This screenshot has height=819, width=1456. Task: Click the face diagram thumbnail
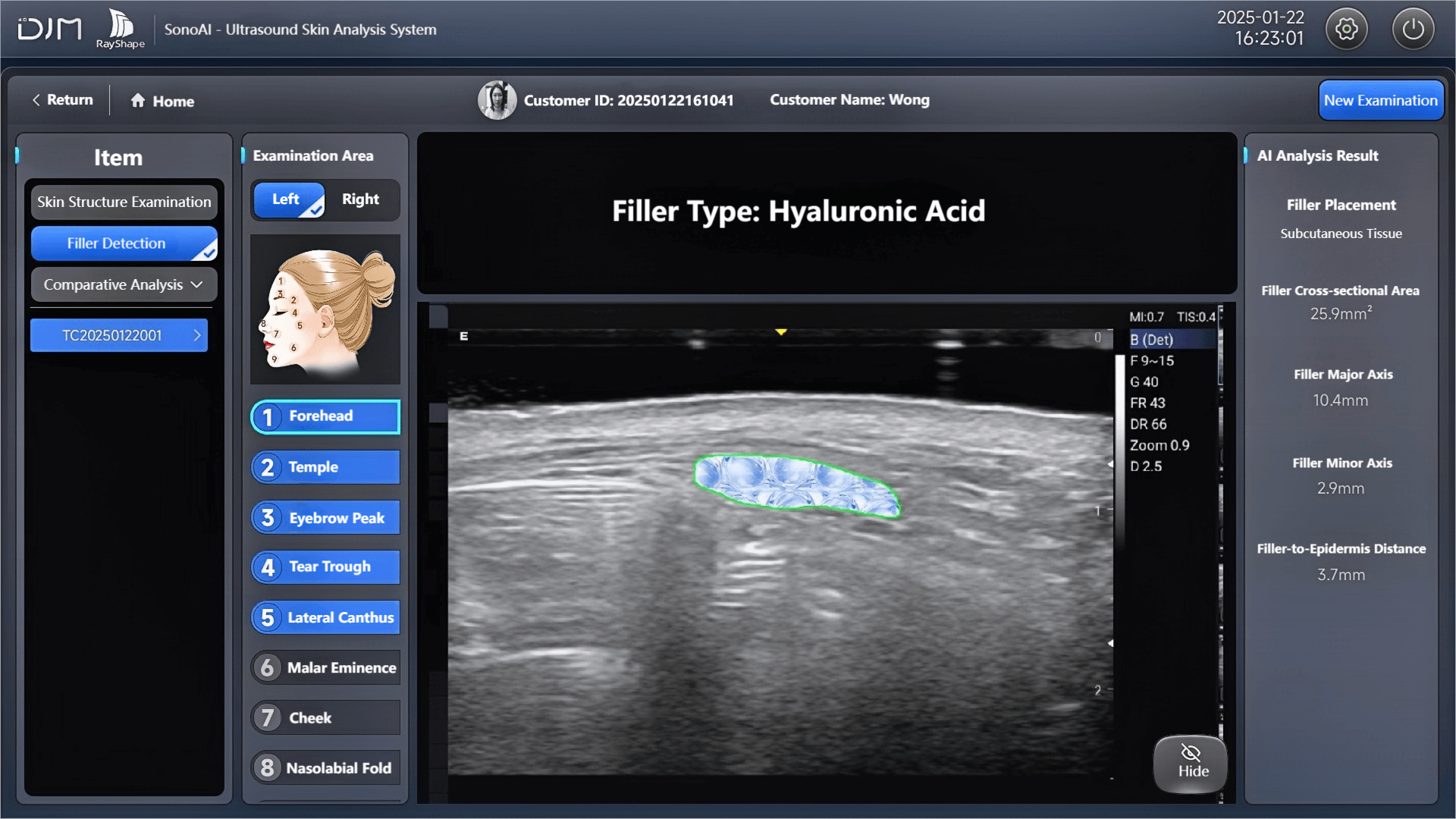pyautogui.click(x=325, y=309)
